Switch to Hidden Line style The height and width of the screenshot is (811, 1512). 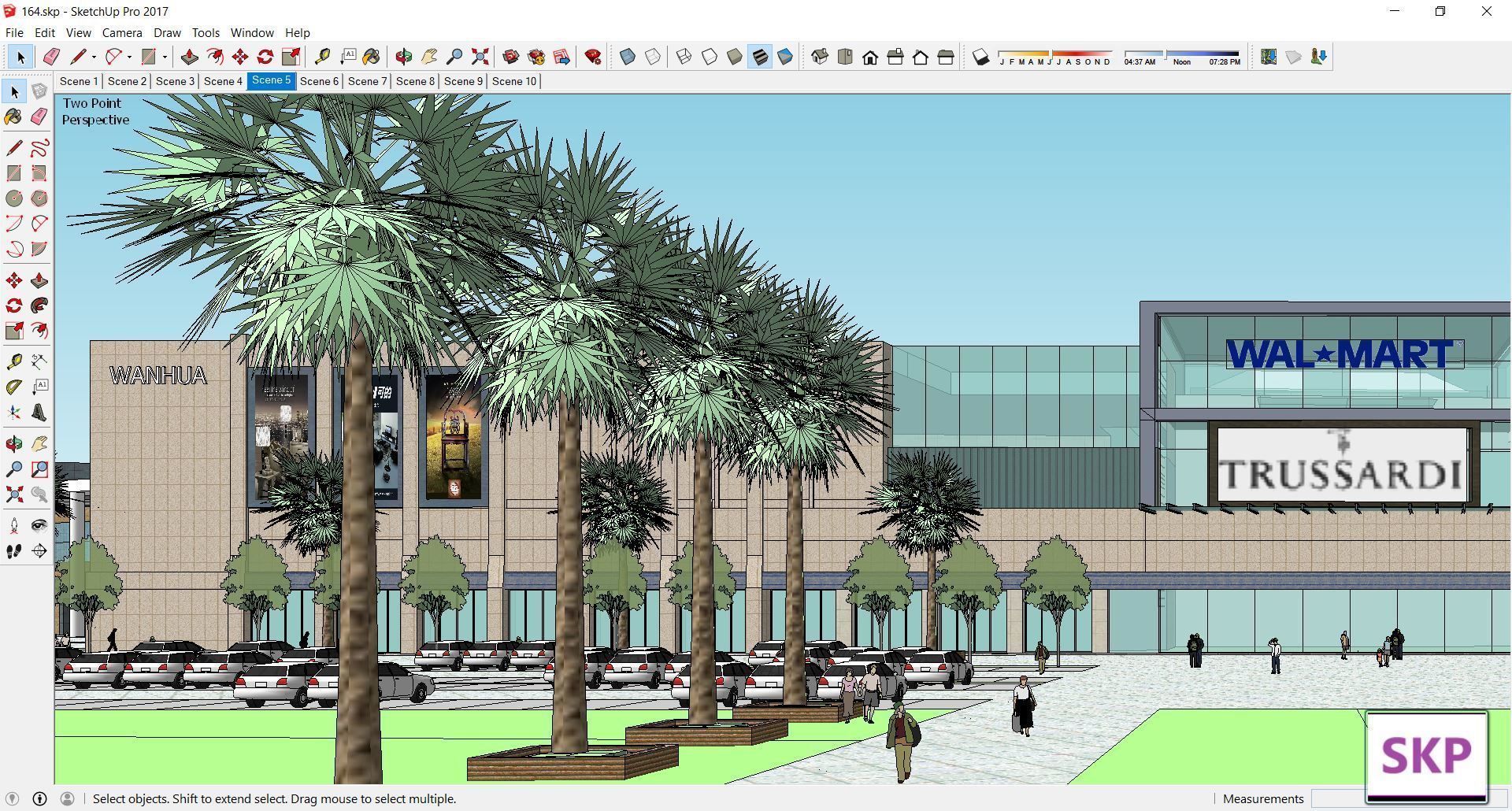tap(710, 57)
